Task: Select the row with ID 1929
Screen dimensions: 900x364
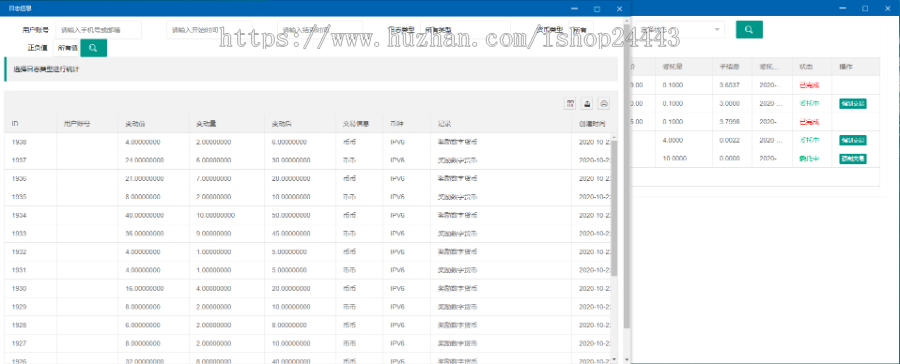Action: click(307, 307)
